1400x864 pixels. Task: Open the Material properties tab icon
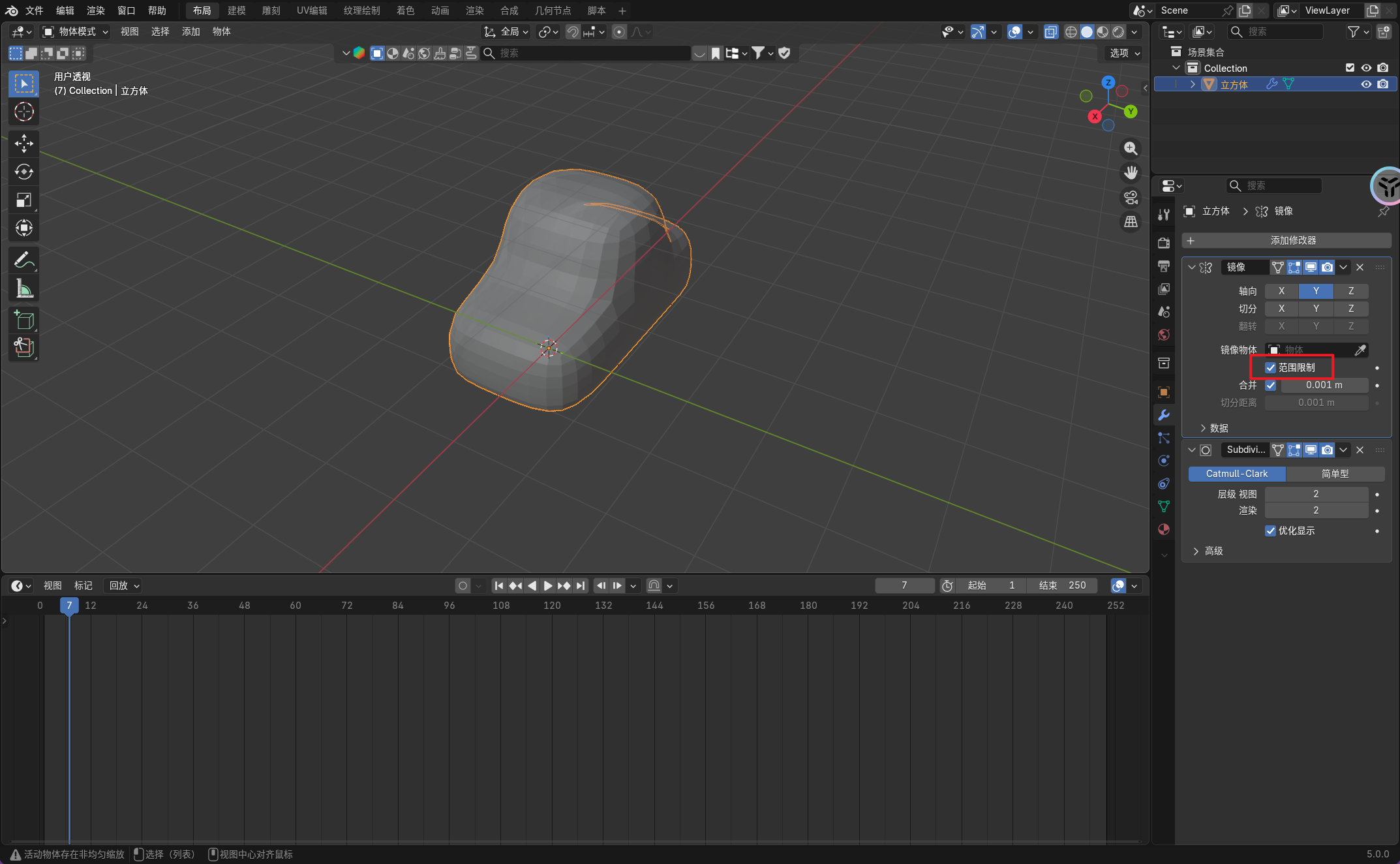1164,529
